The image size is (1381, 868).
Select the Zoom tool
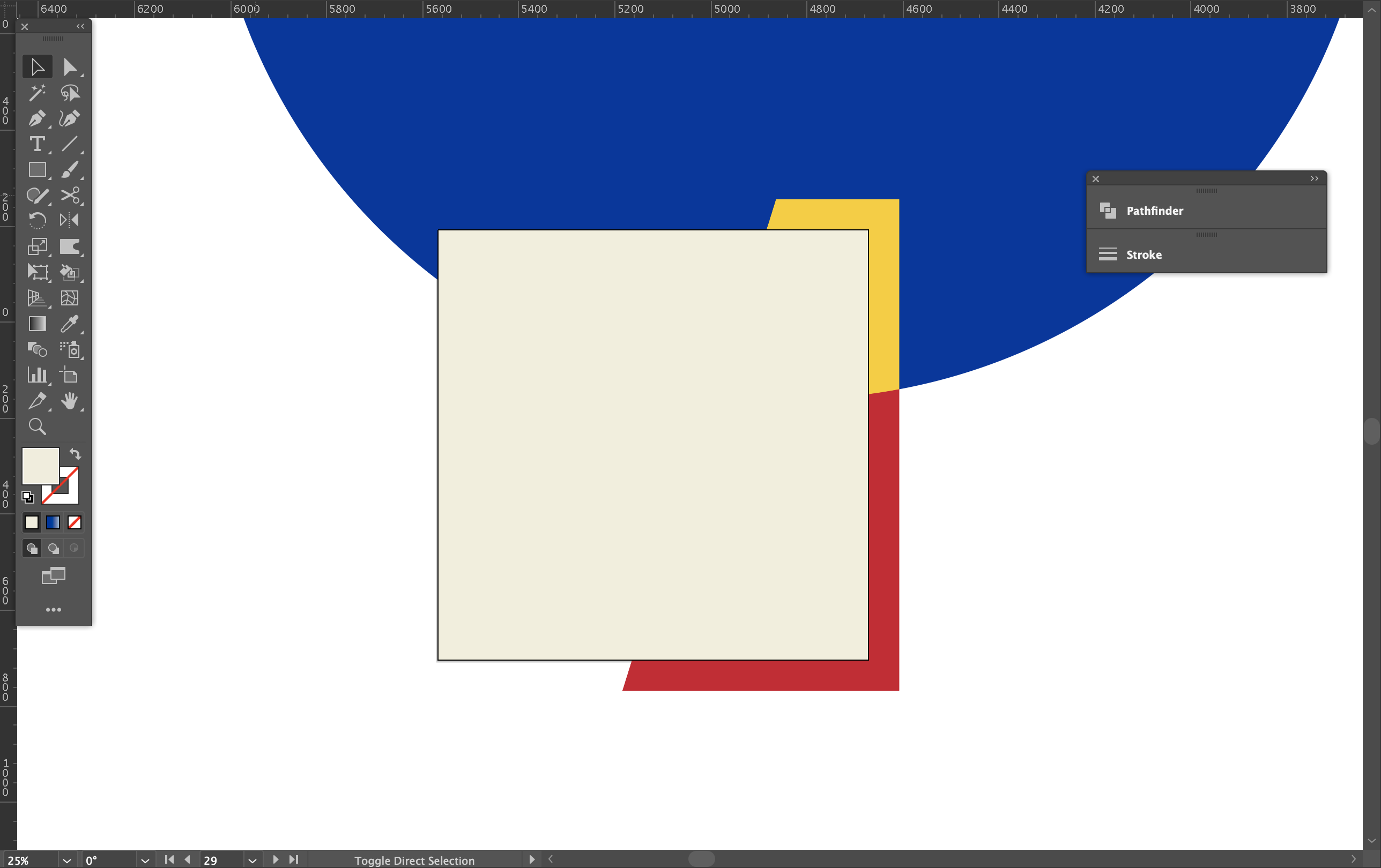(x=38, y=426)
